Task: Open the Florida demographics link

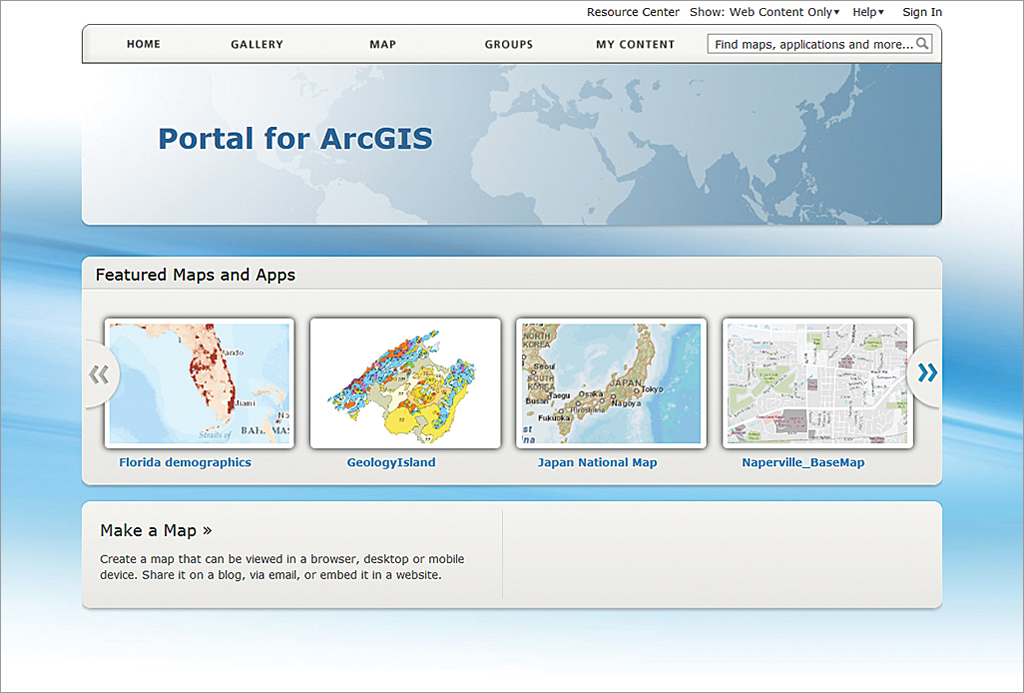Action: (185, 462)
